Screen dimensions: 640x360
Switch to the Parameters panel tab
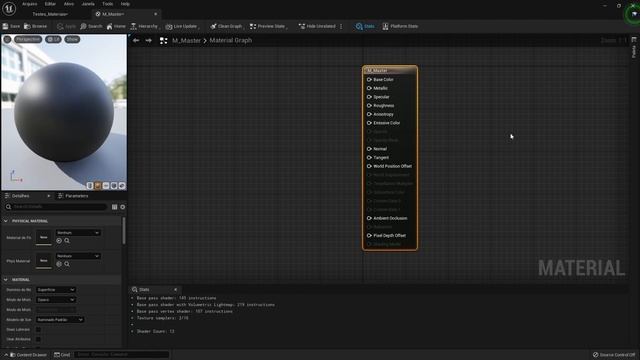tap(73, 196)
